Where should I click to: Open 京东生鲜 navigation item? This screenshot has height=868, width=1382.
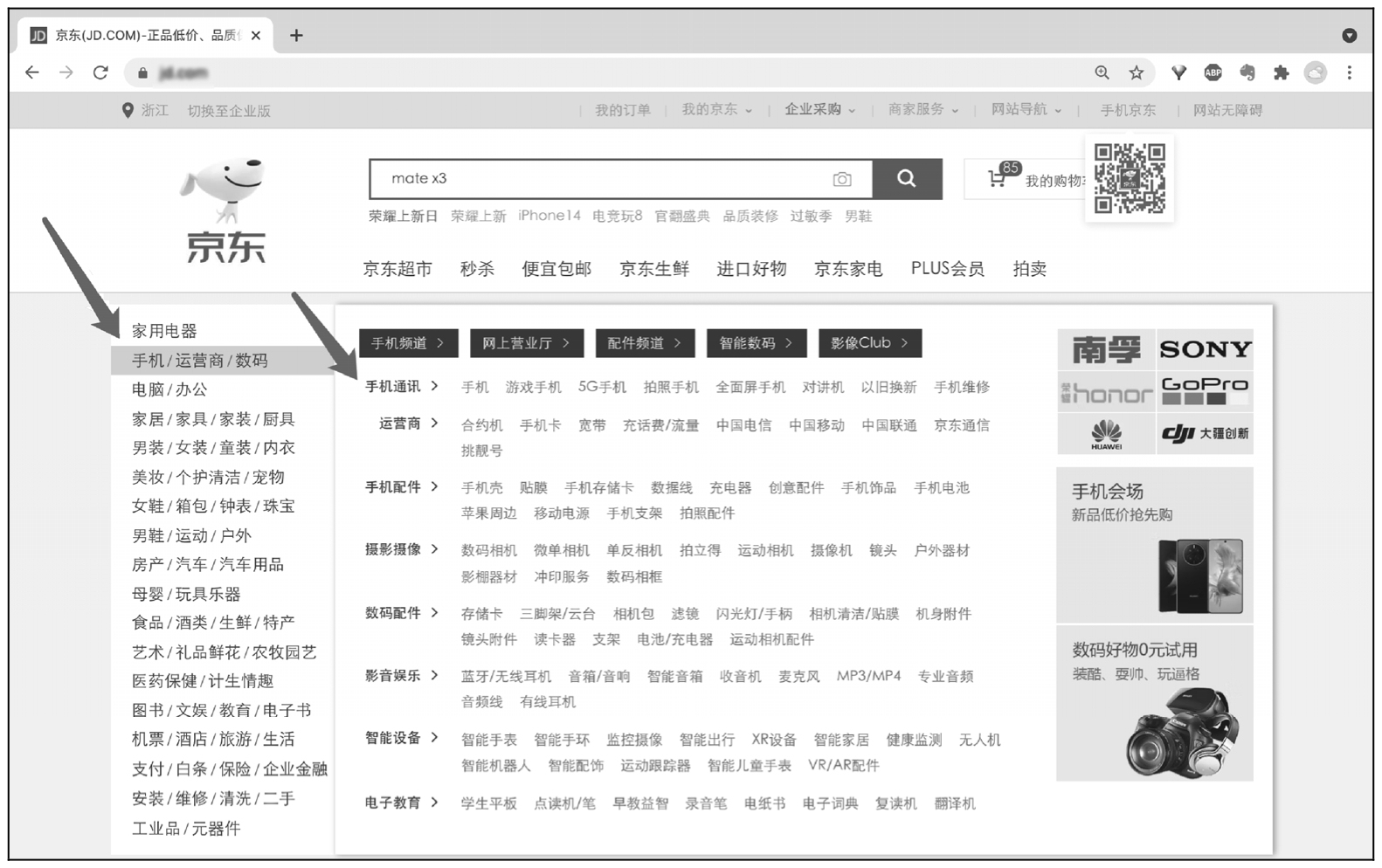654,269
